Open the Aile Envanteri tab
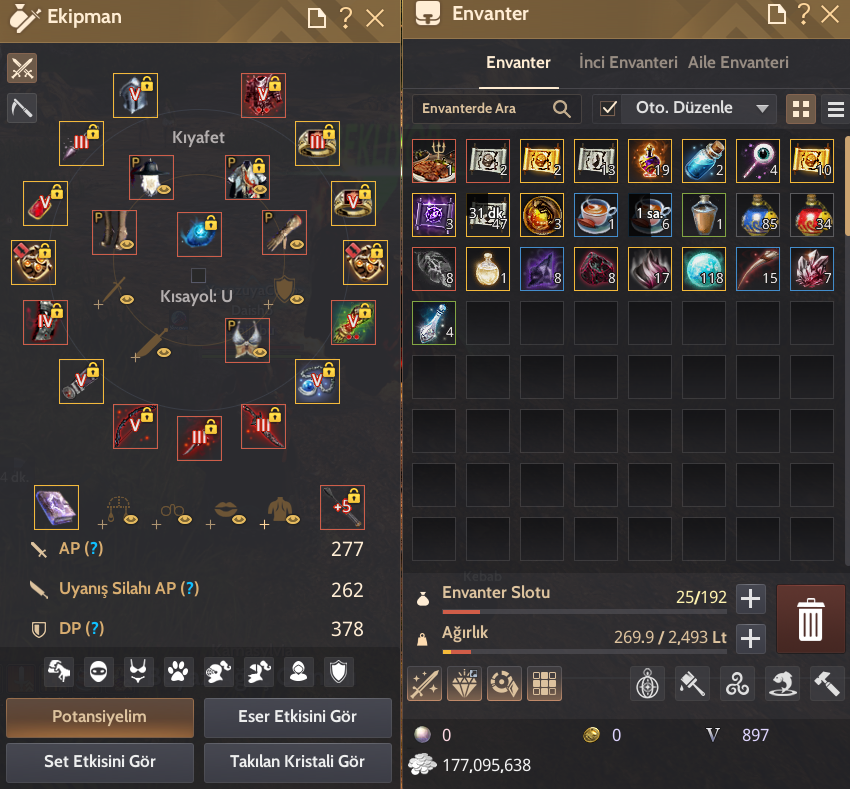850x789 pixels. (x=738, y=63)
